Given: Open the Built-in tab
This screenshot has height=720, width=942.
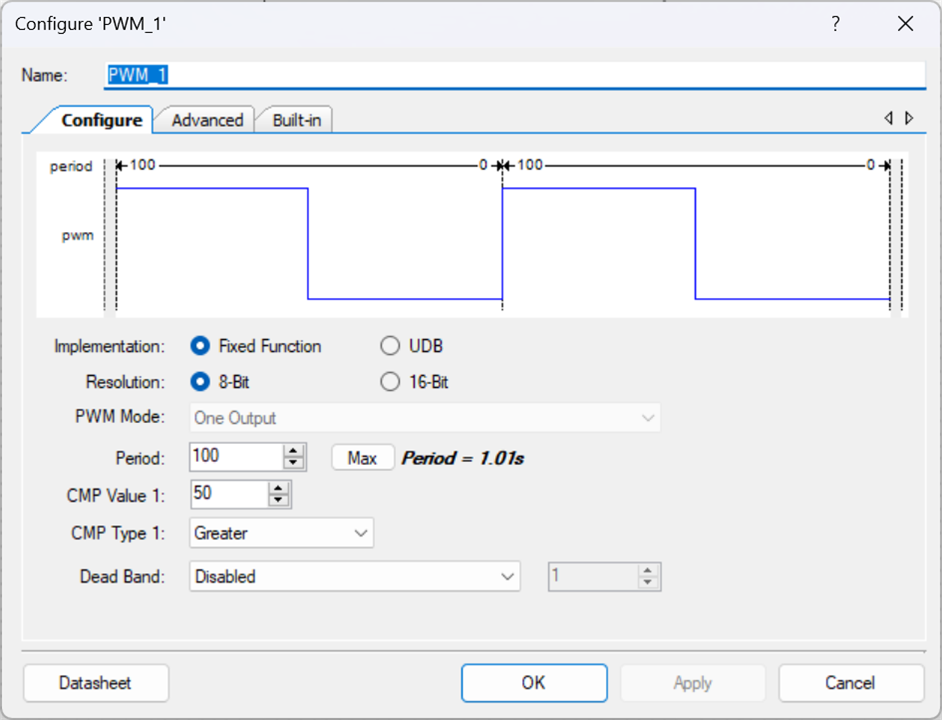Looking at the screenshot, I should [297, 120].
